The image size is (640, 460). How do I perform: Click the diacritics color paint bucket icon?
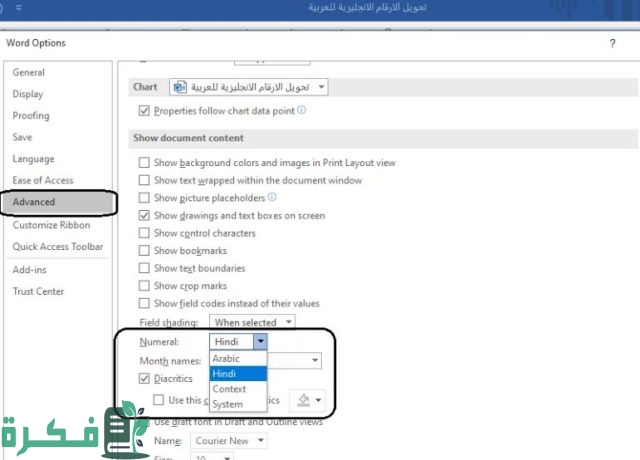point(304,400)
